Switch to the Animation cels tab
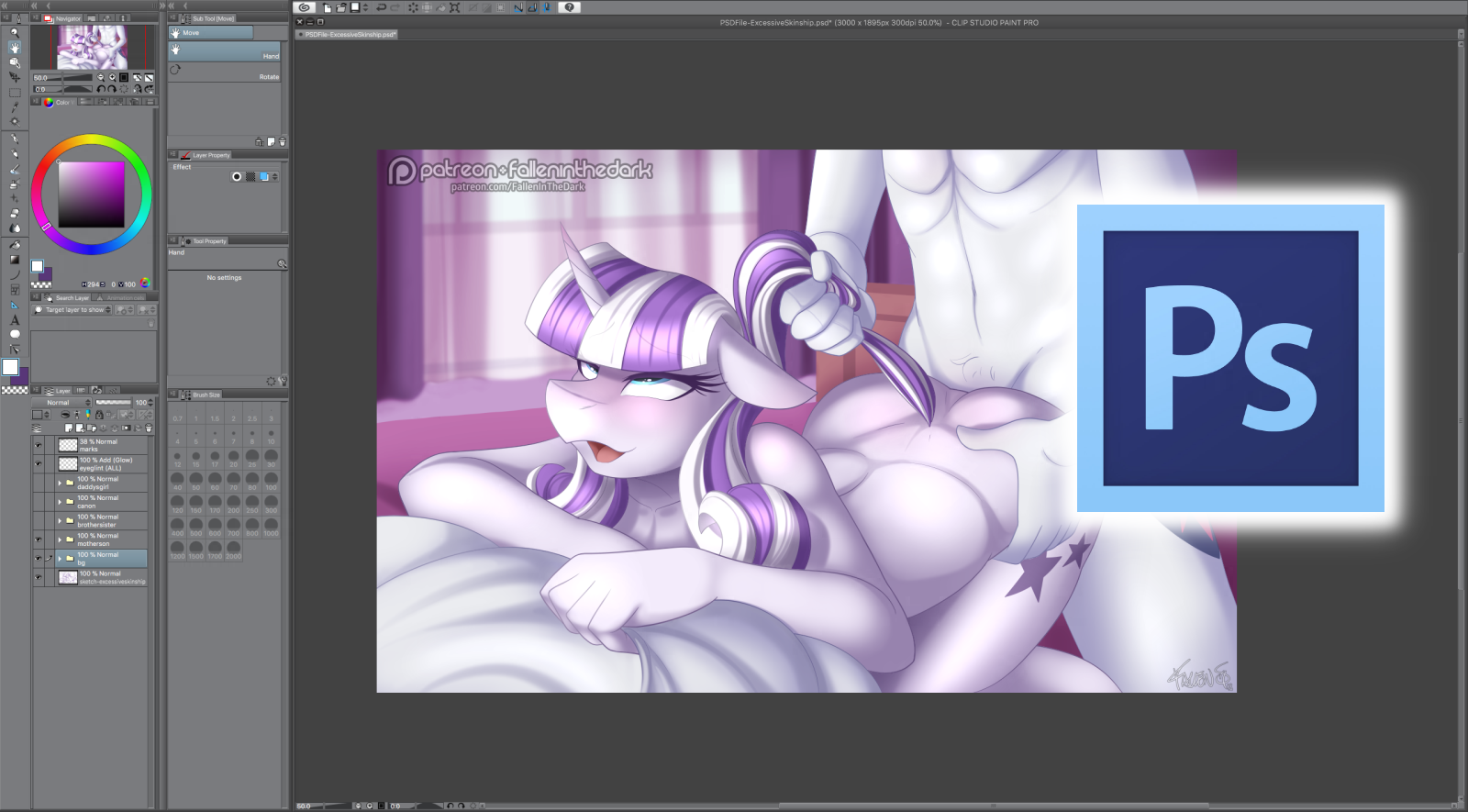Screen dimensions: 1468x812 pyautogui.click(x=120, y=298)
